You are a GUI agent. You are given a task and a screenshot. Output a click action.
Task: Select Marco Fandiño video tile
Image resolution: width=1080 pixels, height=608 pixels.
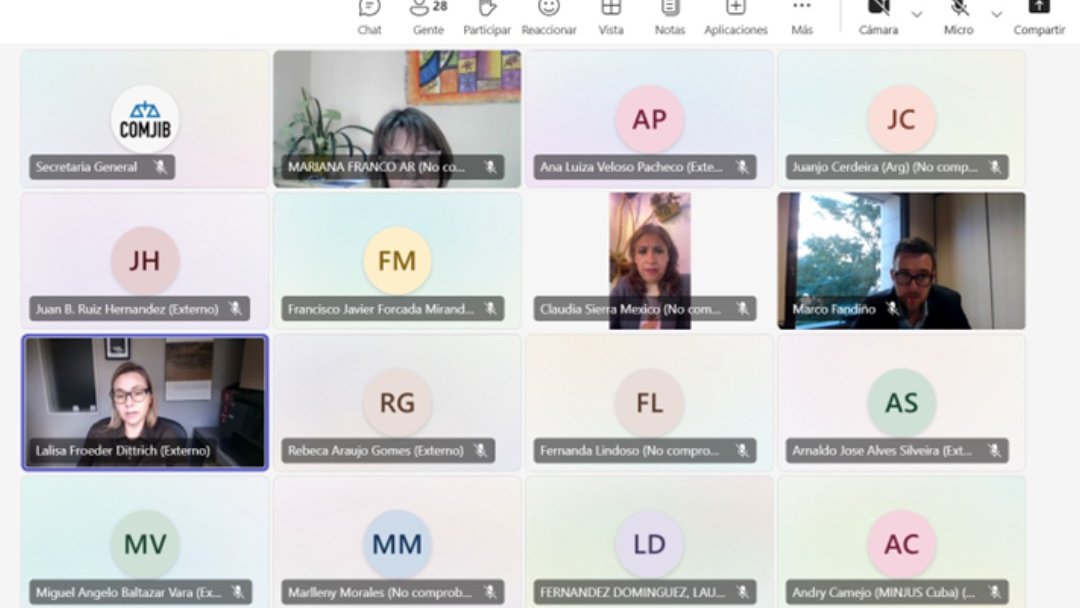click(x=902, y=261)
